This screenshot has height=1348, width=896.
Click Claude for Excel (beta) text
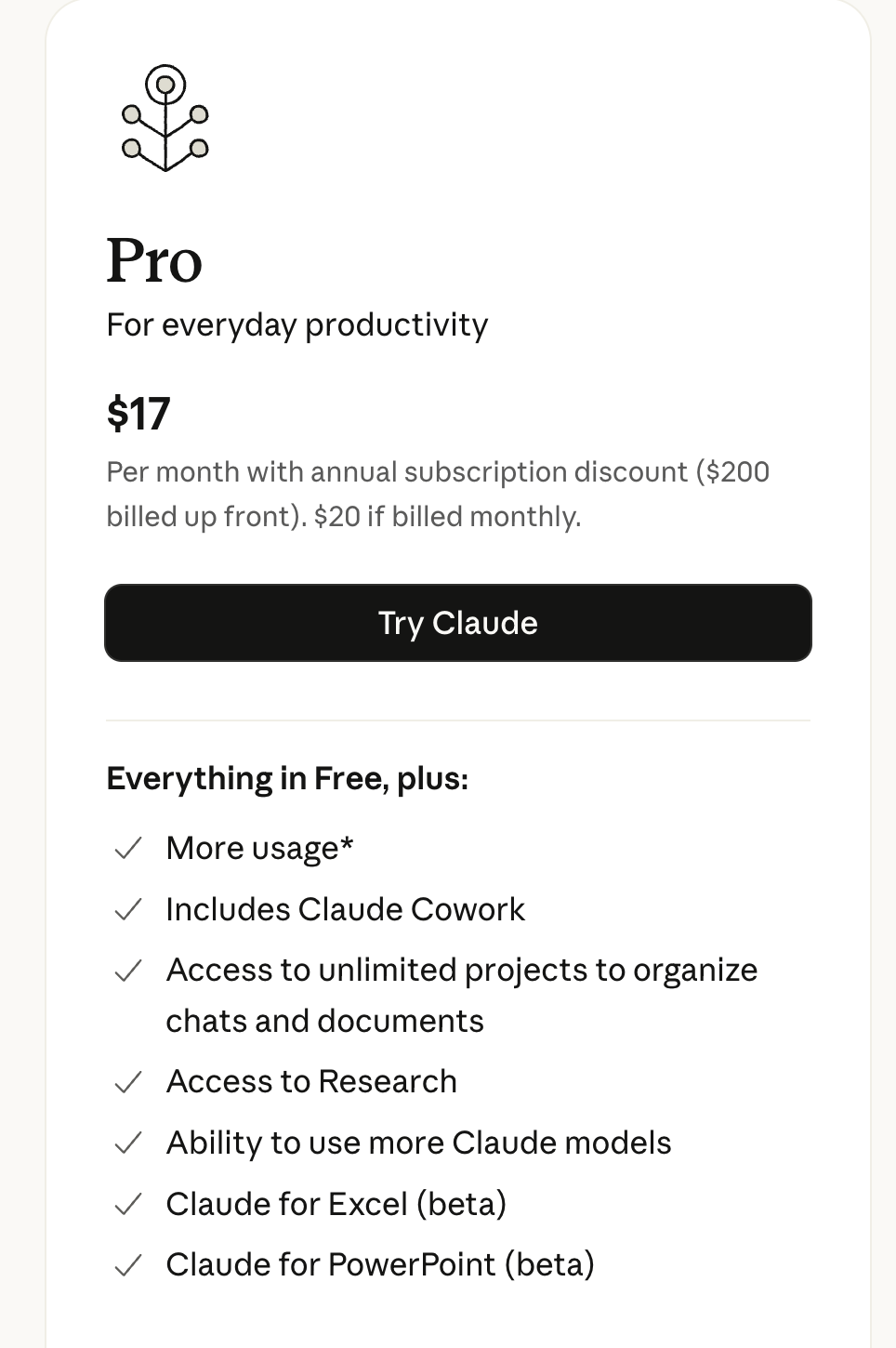click(336, 1204)
